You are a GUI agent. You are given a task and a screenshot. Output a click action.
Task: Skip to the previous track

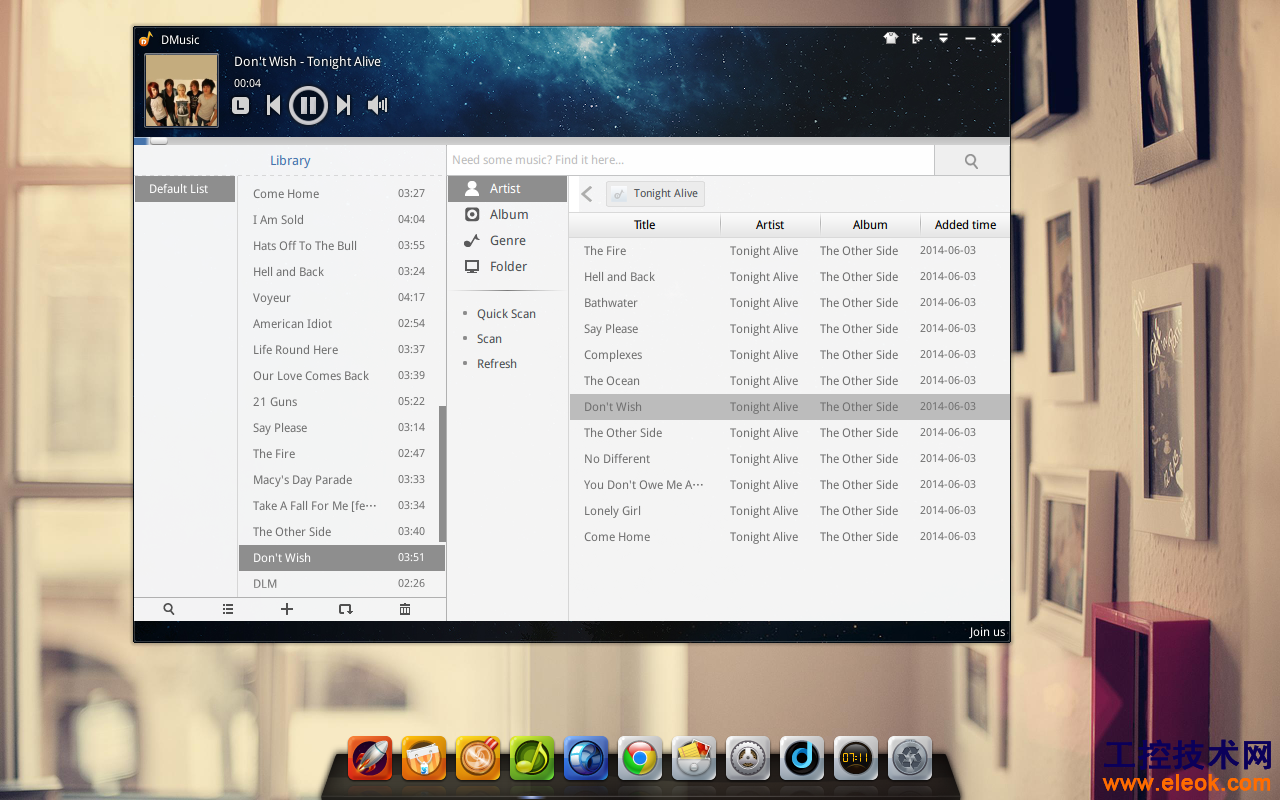273,105
